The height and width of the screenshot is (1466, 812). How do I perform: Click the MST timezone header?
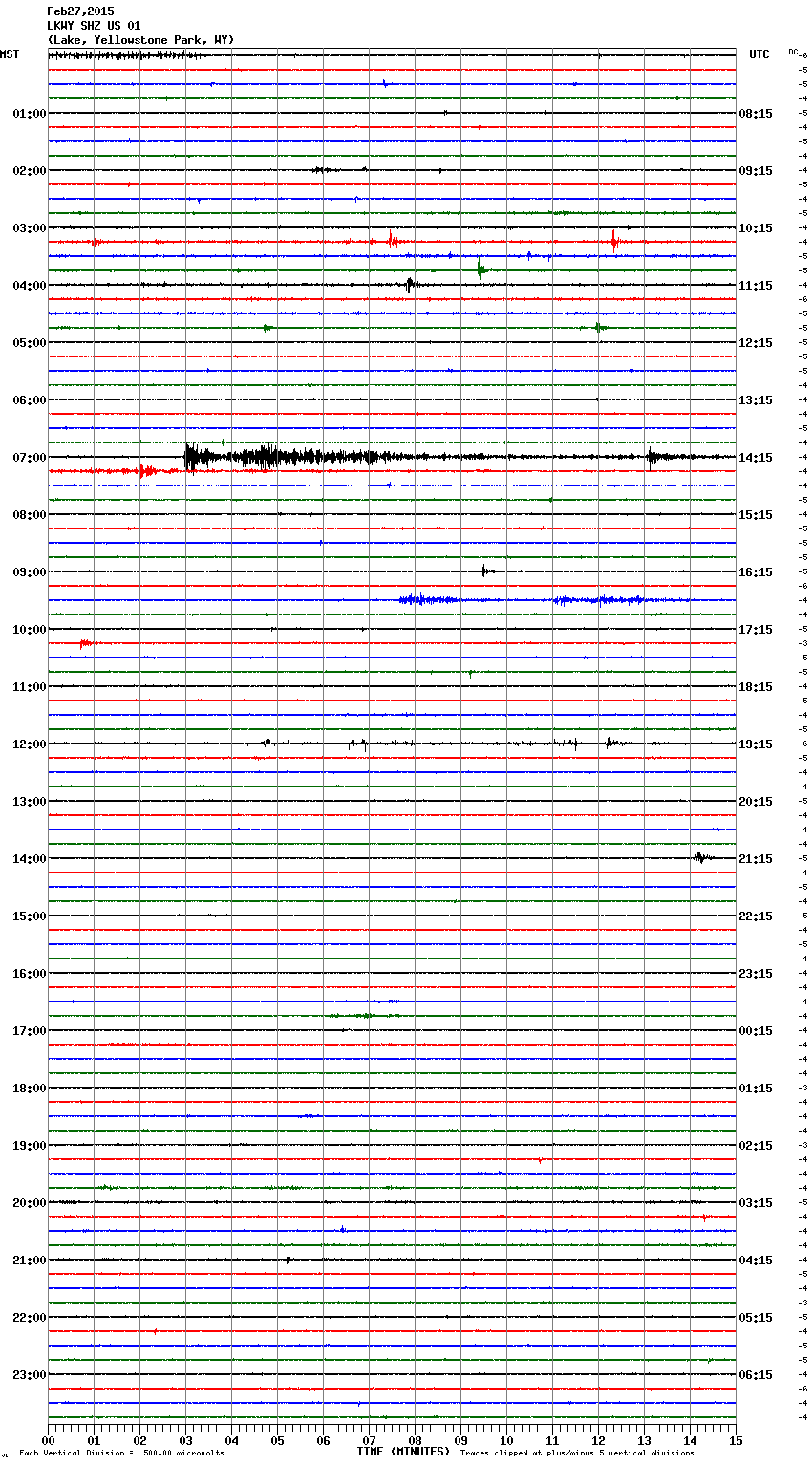coord(10,54)
